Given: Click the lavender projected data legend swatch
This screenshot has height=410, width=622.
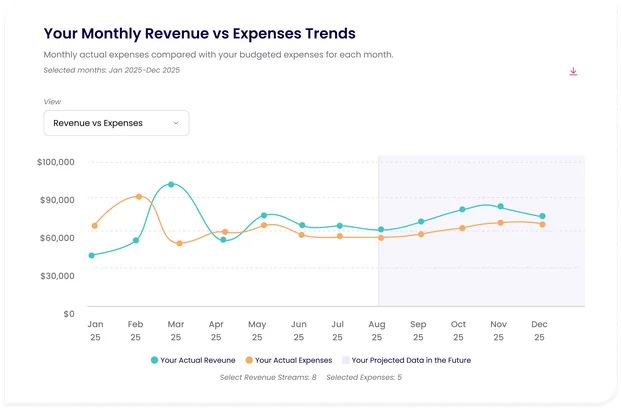Looking at the screenshot, I should click(x=346, y=360).
